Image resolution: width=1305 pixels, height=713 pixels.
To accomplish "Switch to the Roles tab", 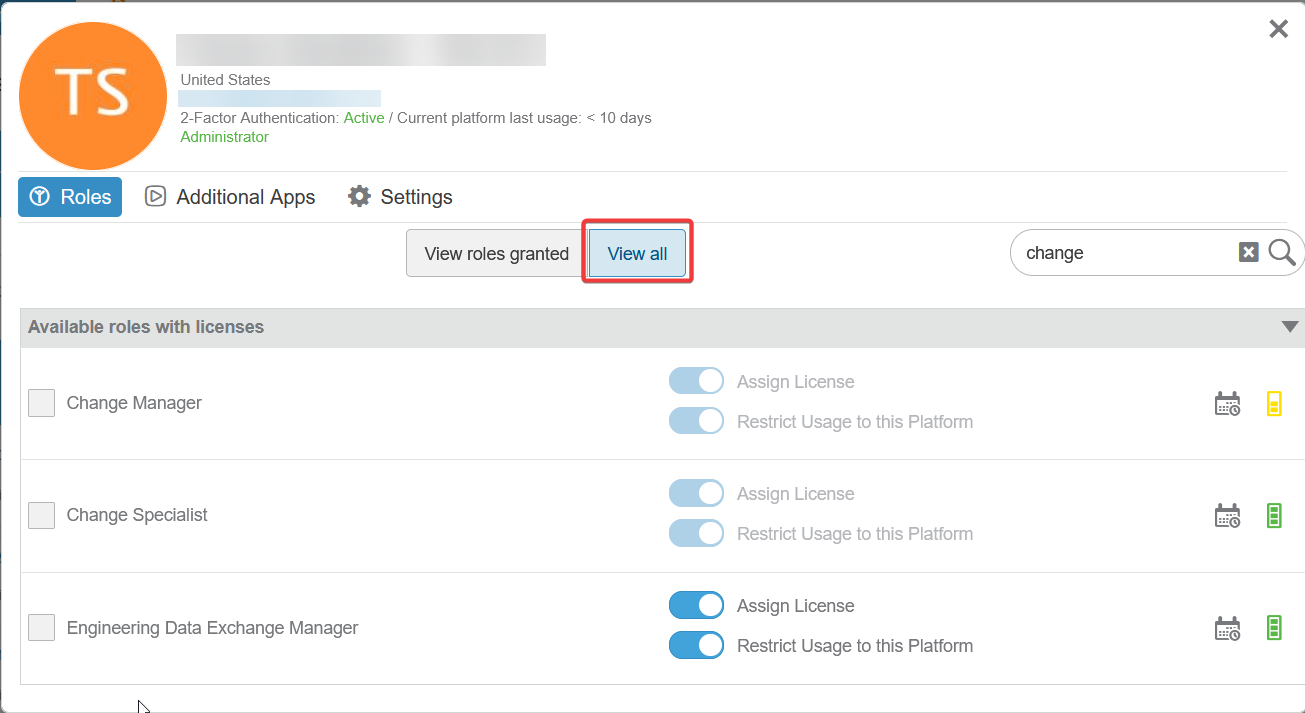I will pos(70,197).
